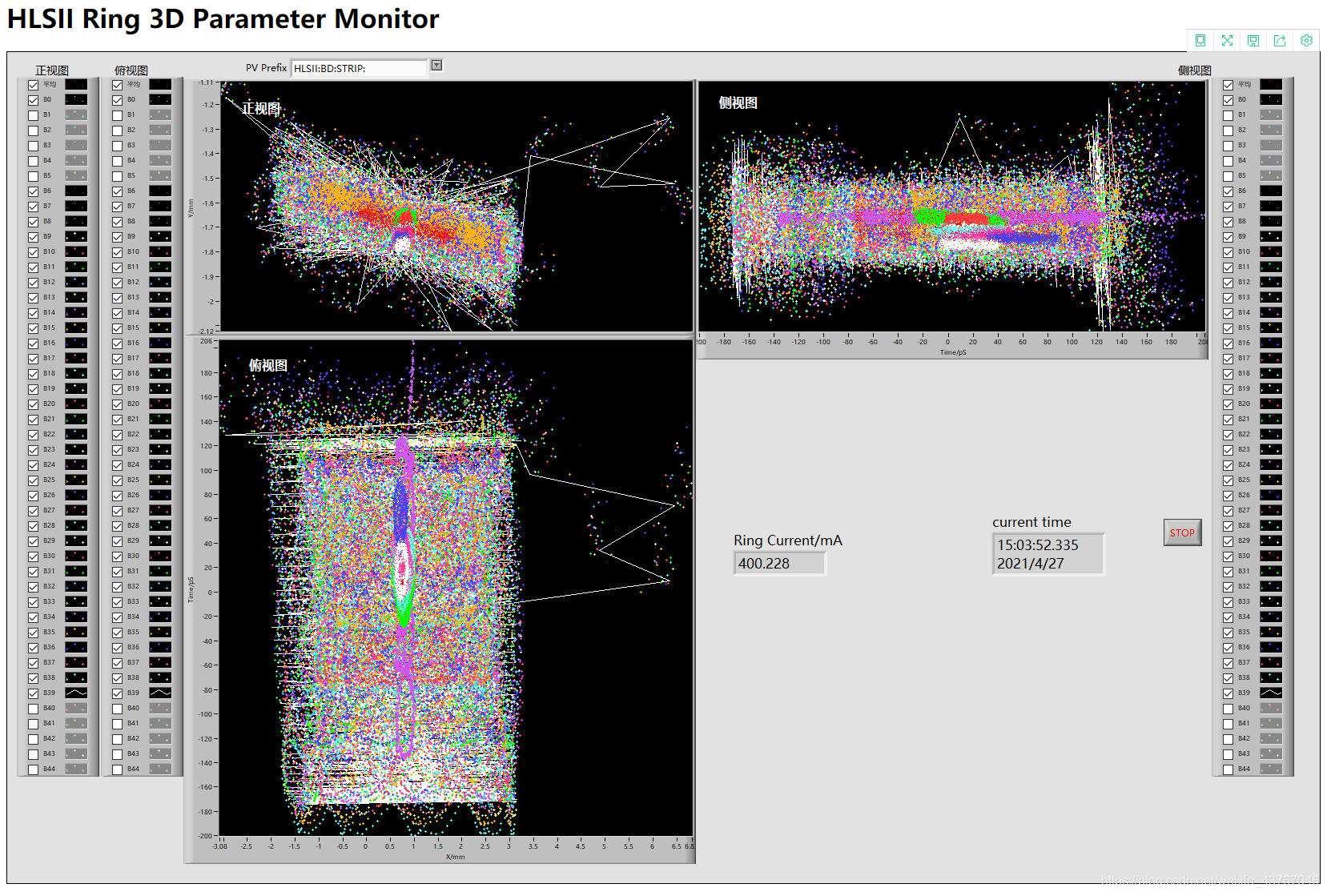Viewport: 1327px width, 896px height.
Task: Uncheck B30 in the 俯视图 legend
Action: (117, 556)
